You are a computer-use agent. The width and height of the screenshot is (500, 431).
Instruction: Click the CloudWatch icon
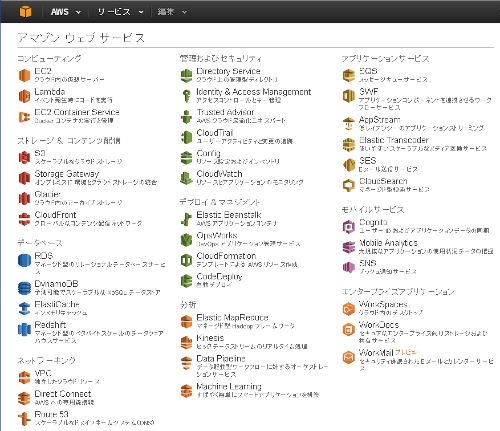186,178
